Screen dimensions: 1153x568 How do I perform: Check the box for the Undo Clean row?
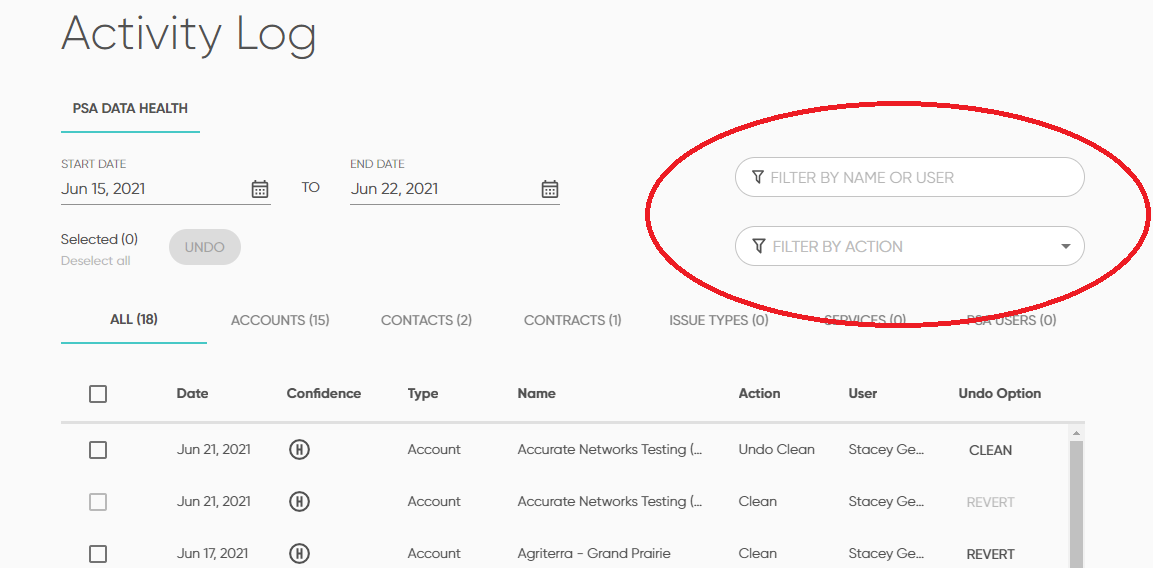tap(98, 450)
